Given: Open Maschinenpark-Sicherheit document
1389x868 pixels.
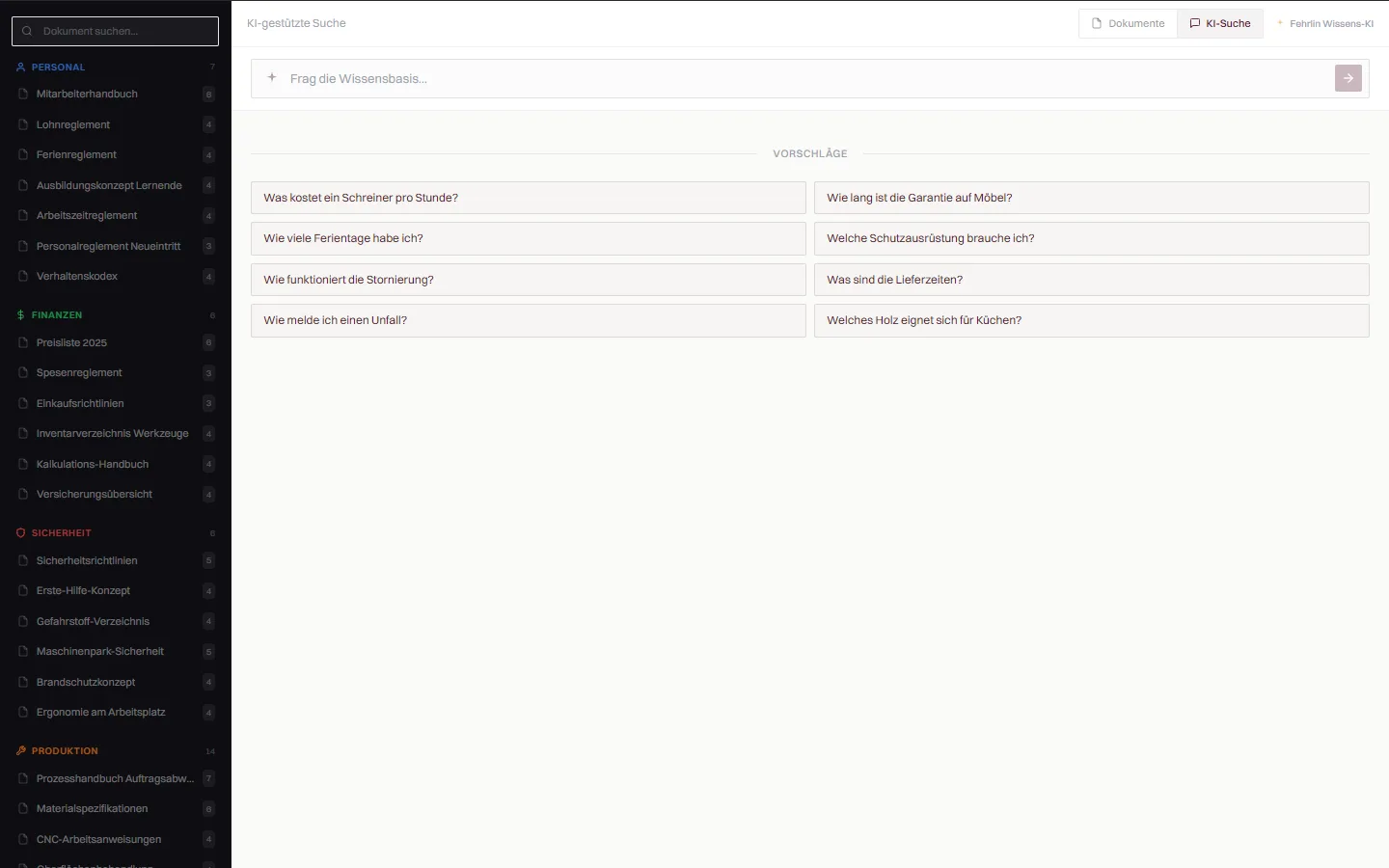Looking at the screenshot, I should pyautogui.click(x=116, y=652).
